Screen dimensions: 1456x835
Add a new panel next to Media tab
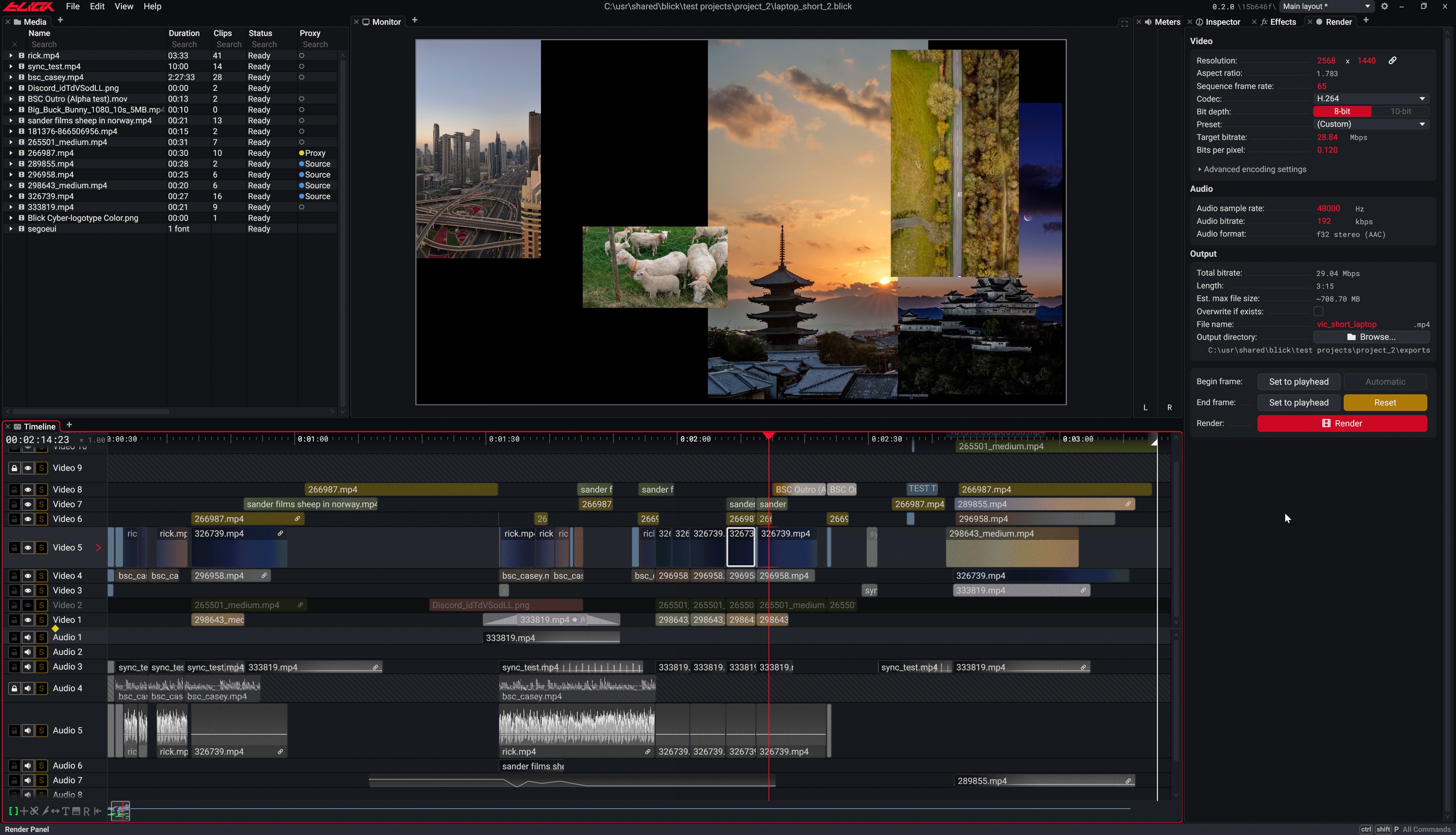click(x=60, y=20)
